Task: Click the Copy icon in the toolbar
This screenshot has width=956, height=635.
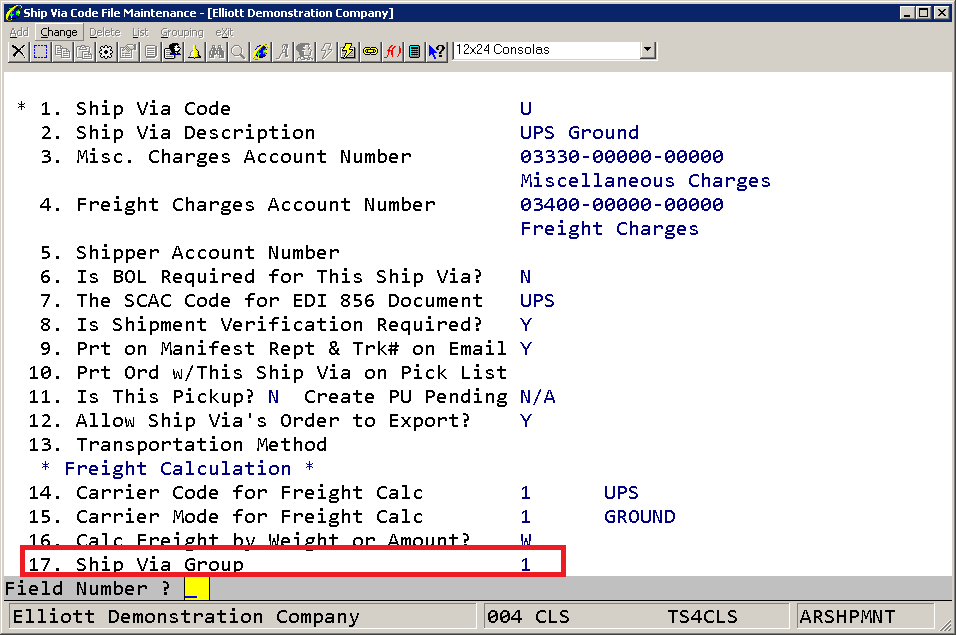Action: [63, 52]
